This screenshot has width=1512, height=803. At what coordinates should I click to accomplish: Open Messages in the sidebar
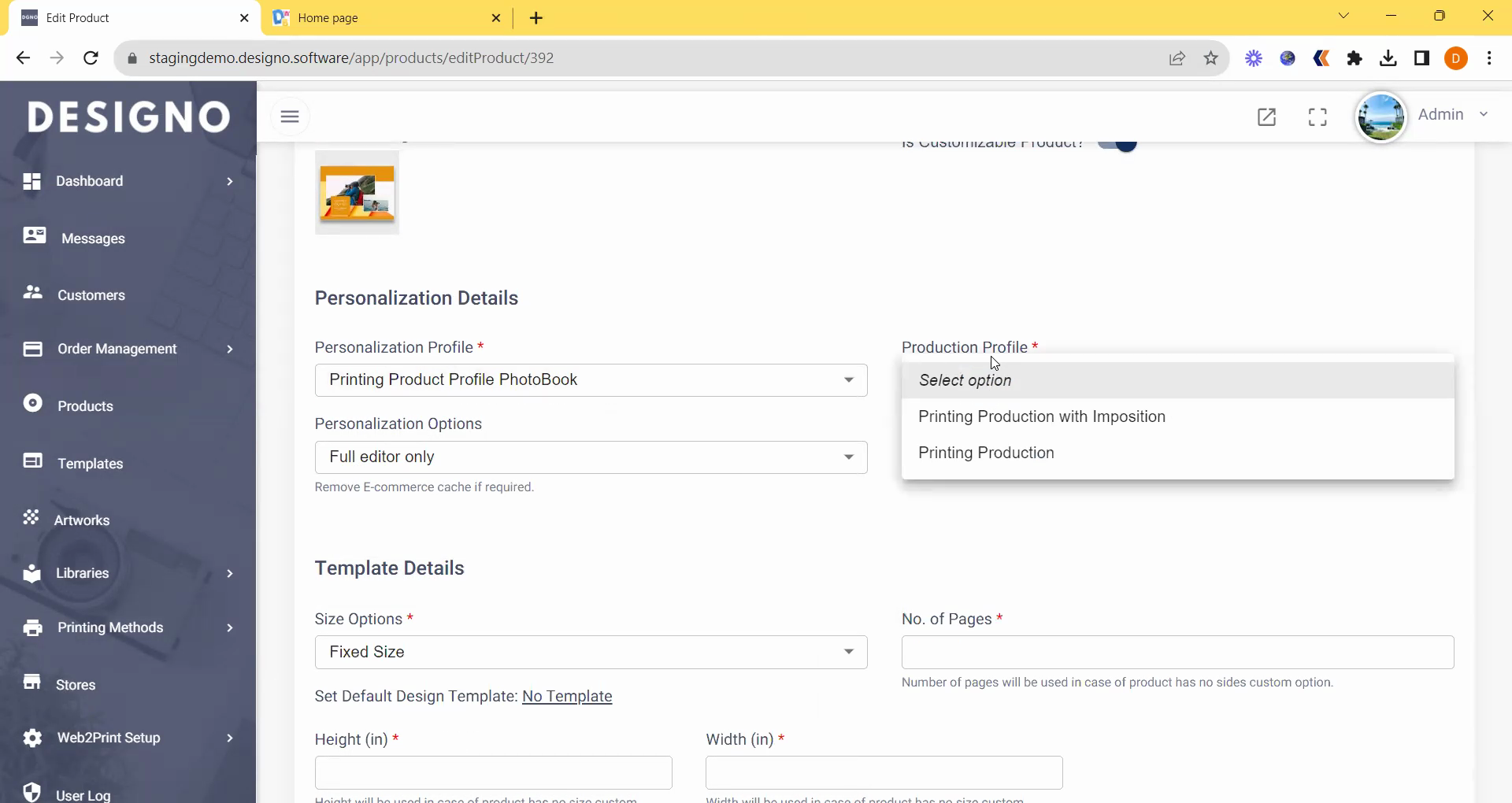click(92, 239)
